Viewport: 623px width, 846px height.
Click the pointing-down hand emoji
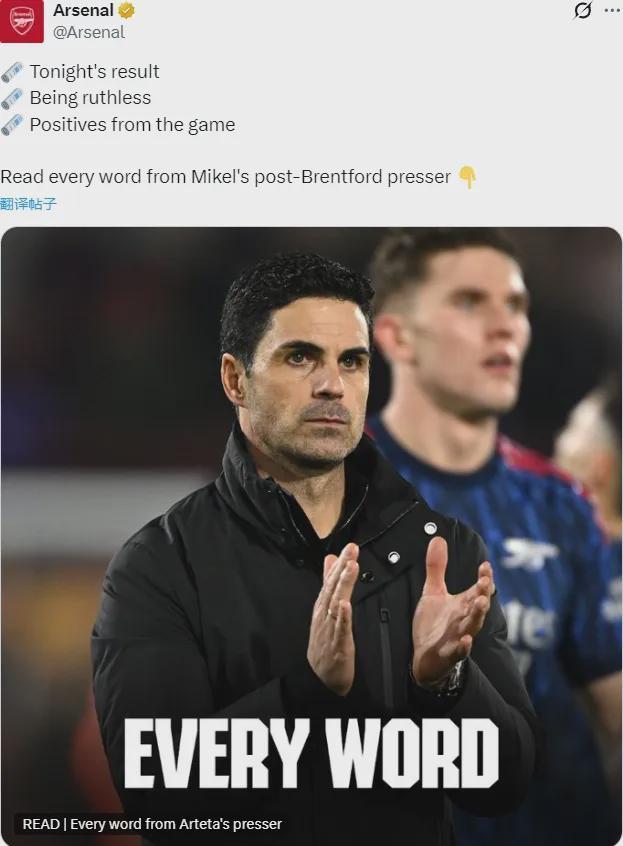coord(467,178)
